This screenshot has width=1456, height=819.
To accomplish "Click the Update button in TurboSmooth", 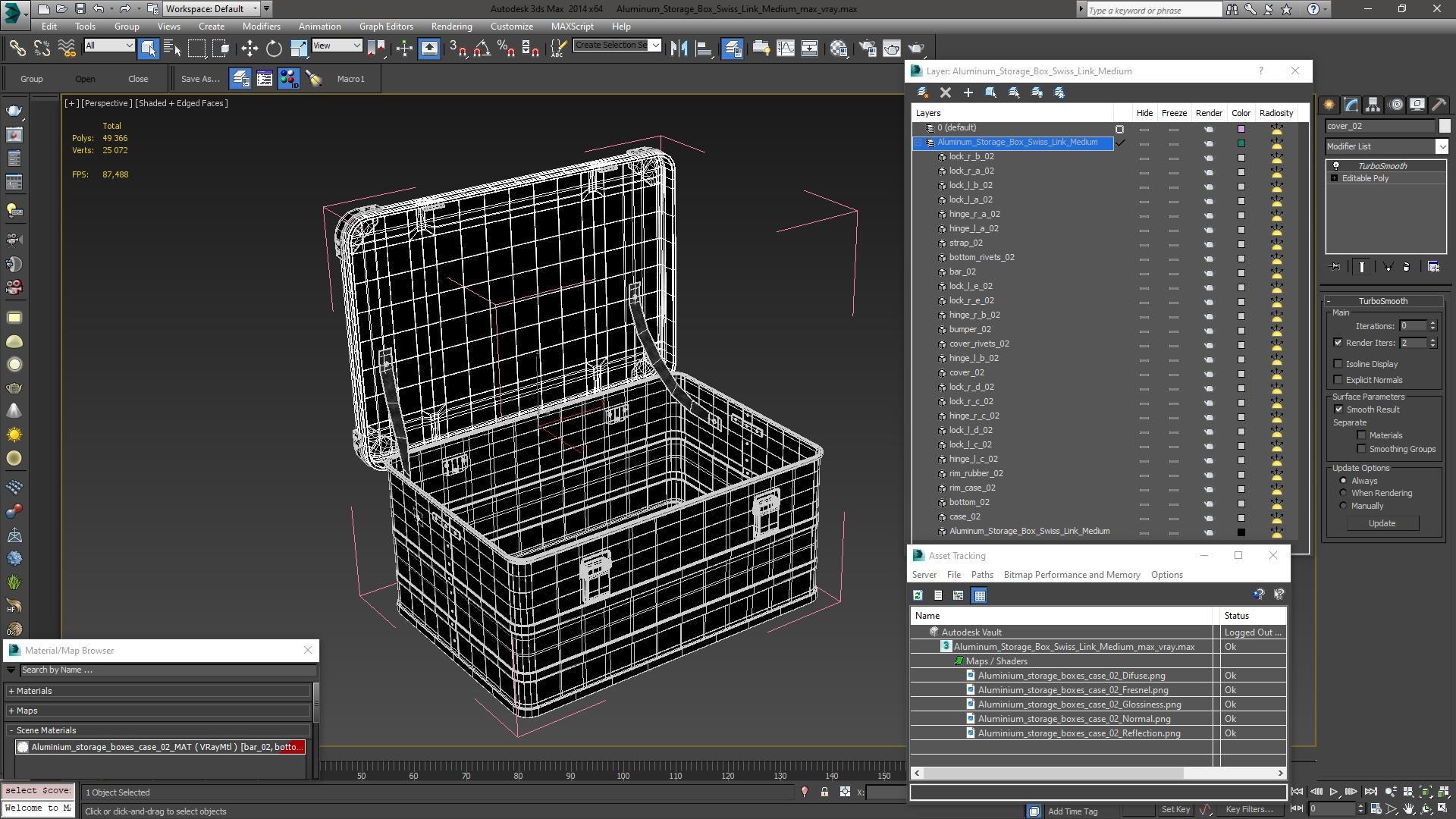I will pos(1381,523).
